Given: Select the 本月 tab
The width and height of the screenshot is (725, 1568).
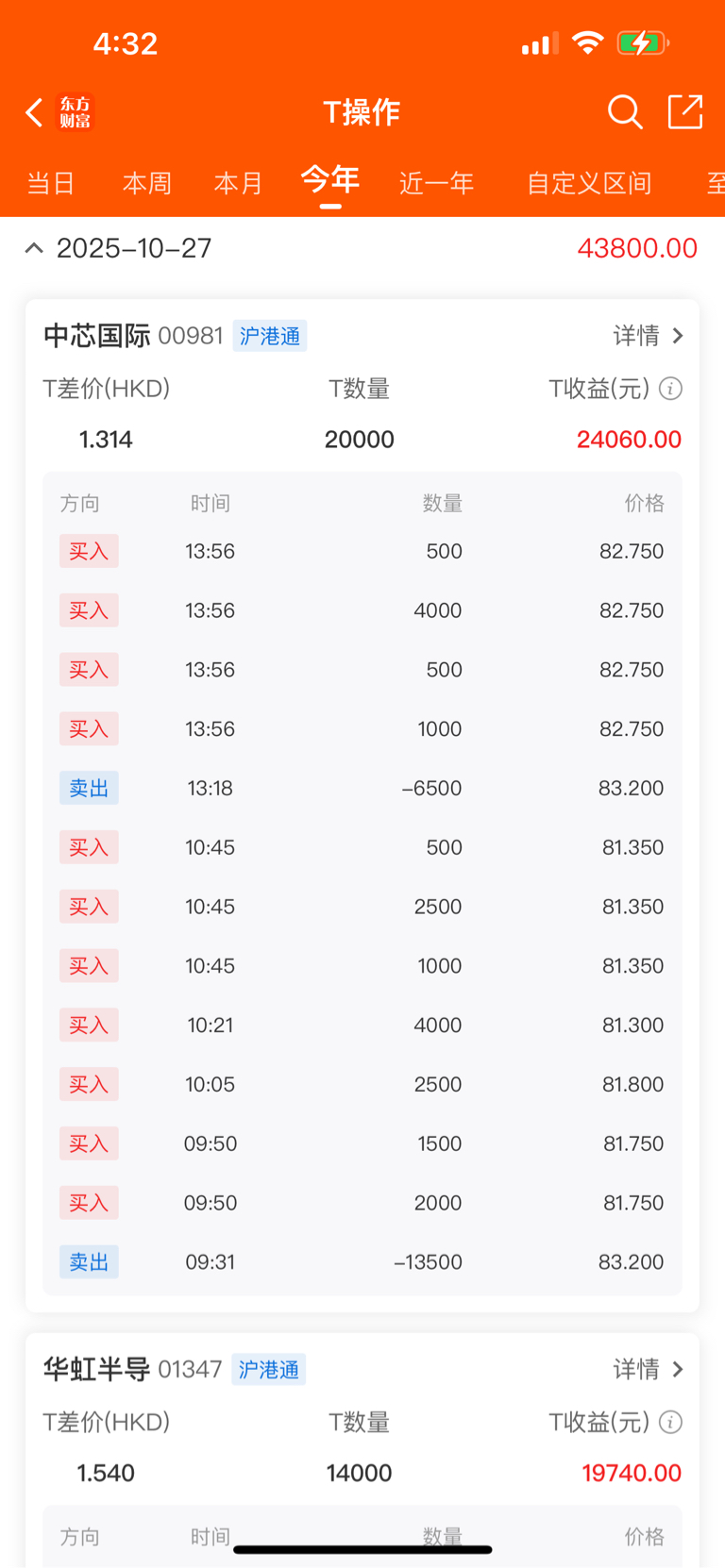Looking at the screenshot, I should (x=239, y=183).
